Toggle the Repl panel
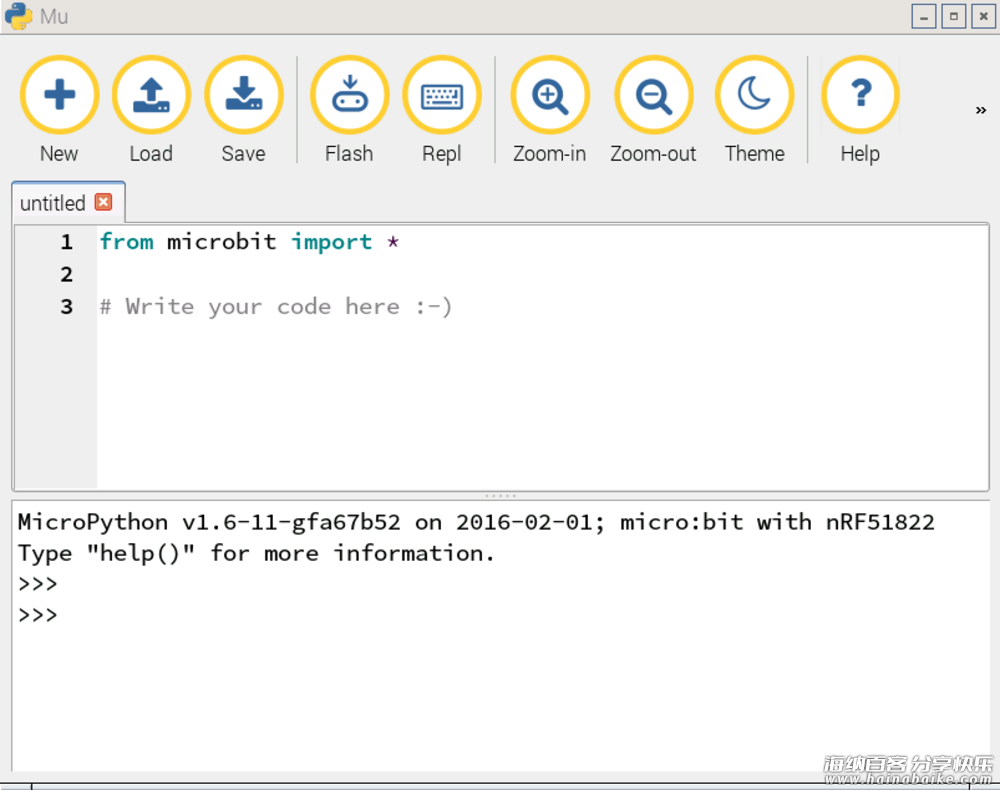Viewport: 1000px width, 790px height. pos(442,110)
